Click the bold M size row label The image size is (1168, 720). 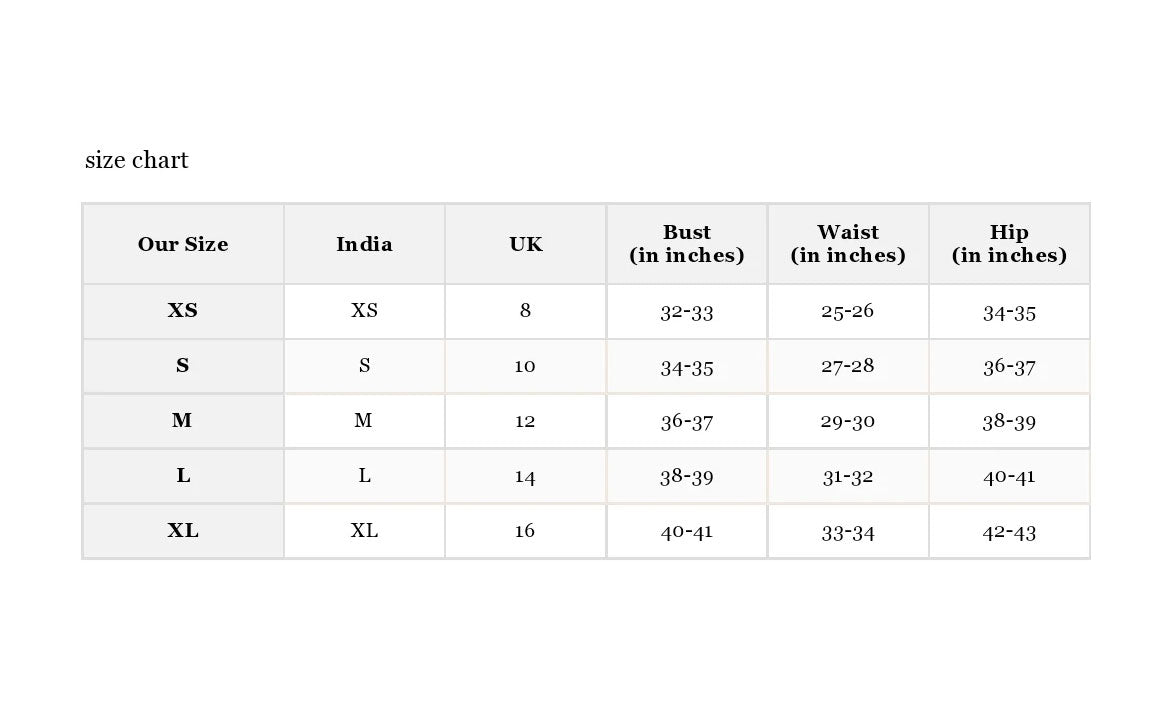click(x=183, y=421)
